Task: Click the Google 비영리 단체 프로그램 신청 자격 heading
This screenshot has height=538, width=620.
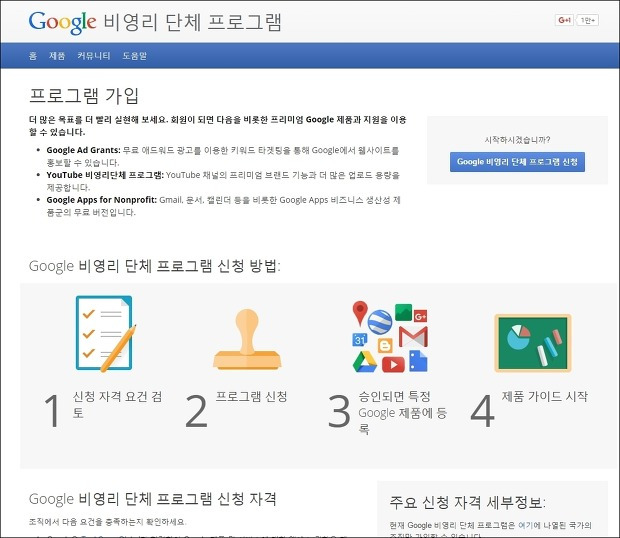Action: [153, 499]
